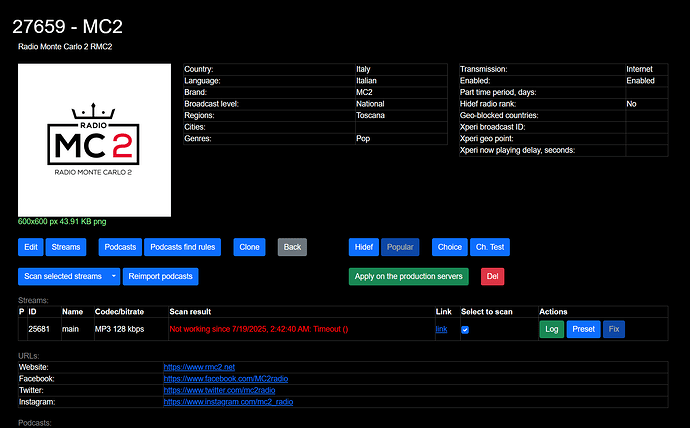The height and width of the screenshot is (428, 690).
Task: Apply on the production servers
Action: tap(408, 276)
